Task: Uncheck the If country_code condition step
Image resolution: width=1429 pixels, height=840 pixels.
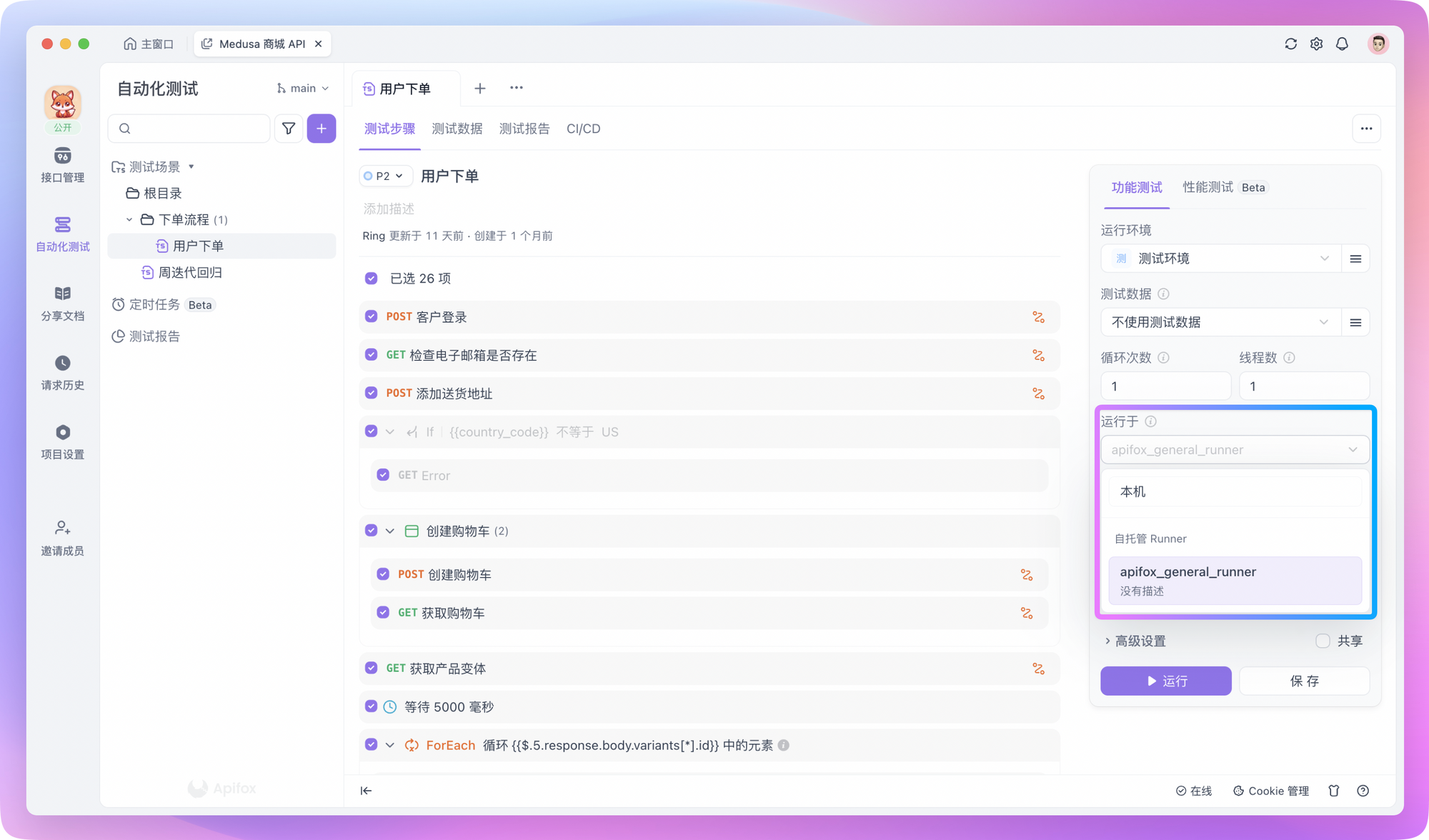Action: coord(371,431)
